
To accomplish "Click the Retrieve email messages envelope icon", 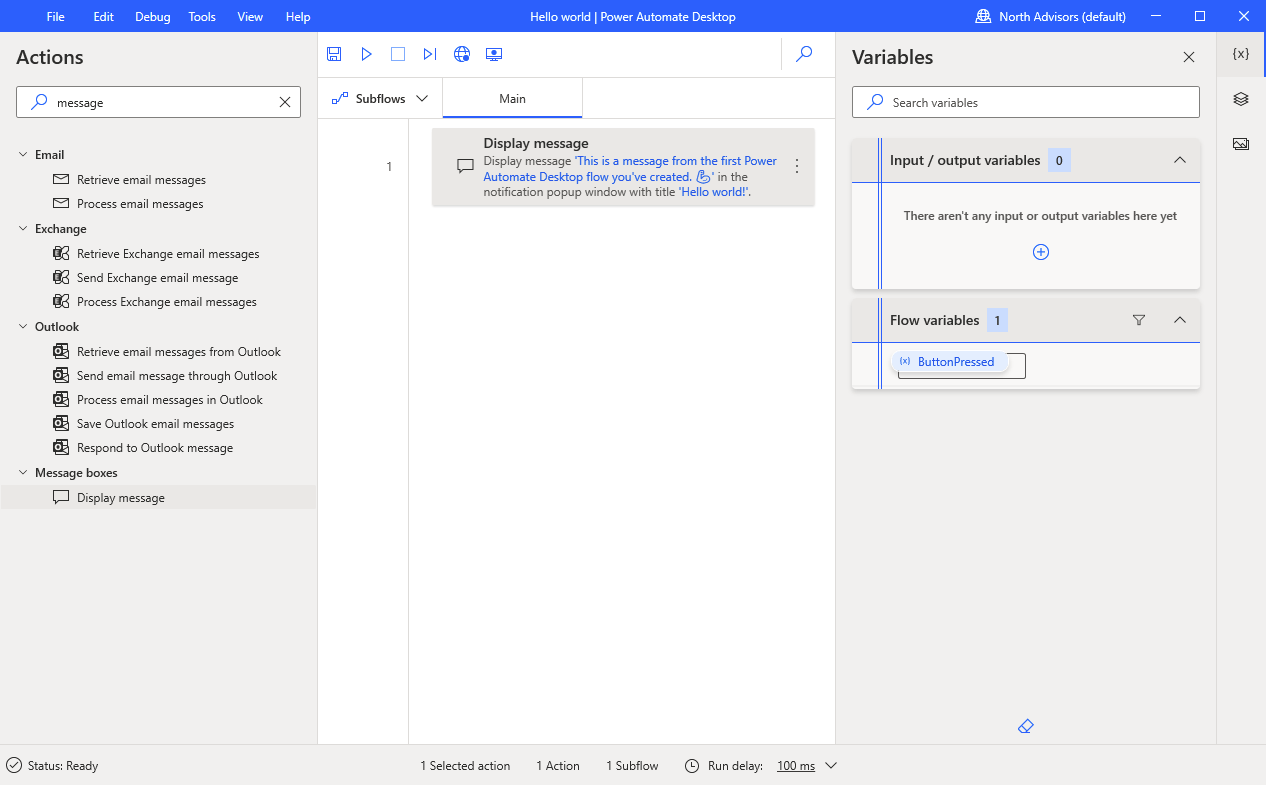I will [x=61, y=180].
